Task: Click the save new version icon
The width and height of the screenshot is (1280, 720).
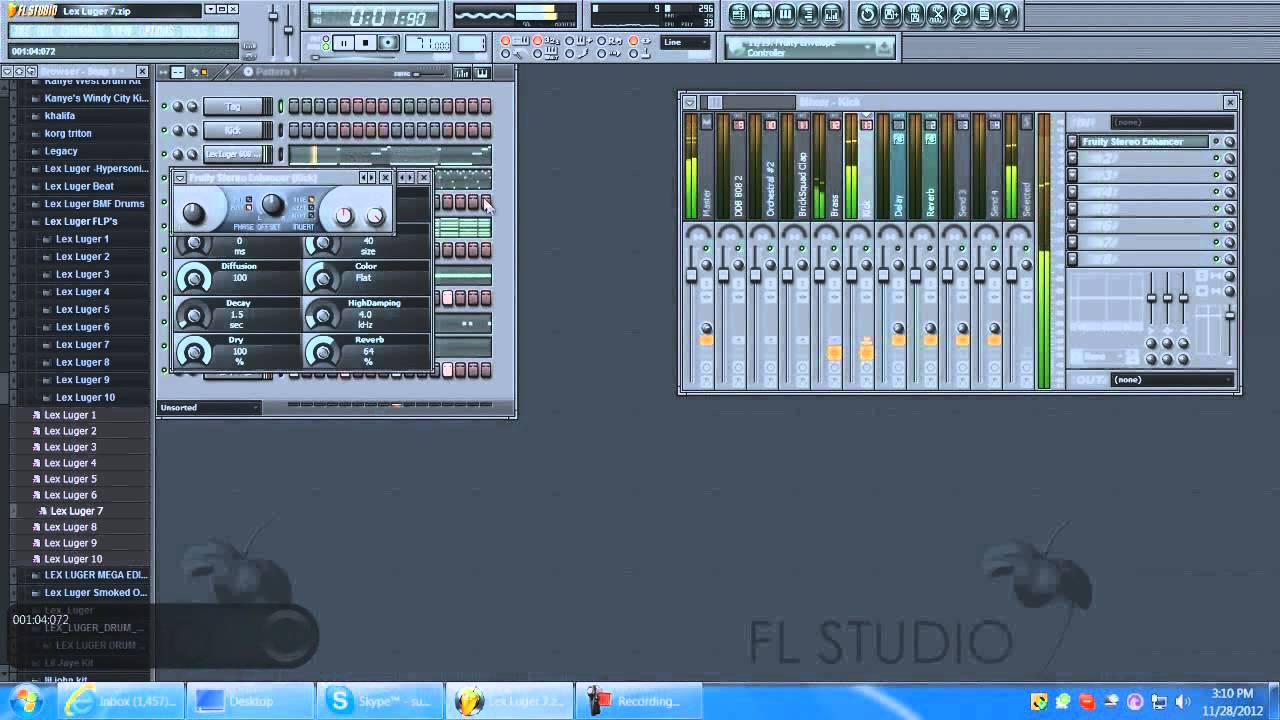Action: coord(890,14)
